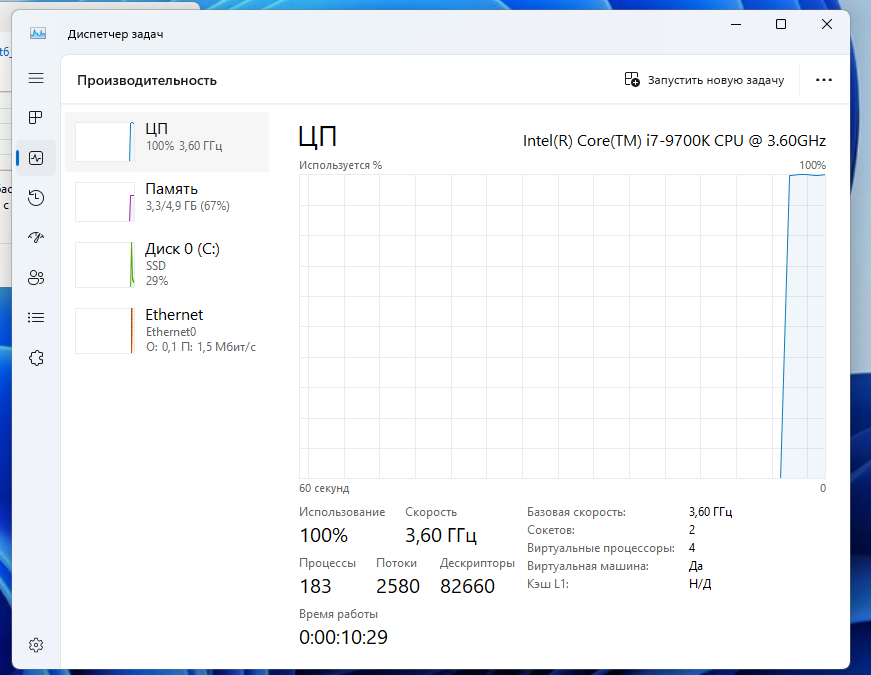
Task: Open the Startup apps page icon
Action: click(36, 238)
